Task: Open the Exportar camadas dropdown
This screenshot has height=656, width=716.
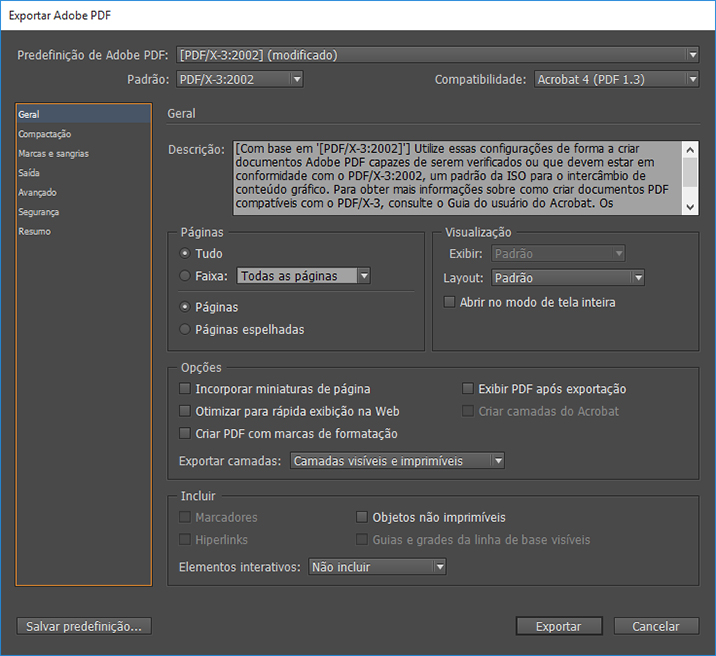Action: click(x=397, y=461)
